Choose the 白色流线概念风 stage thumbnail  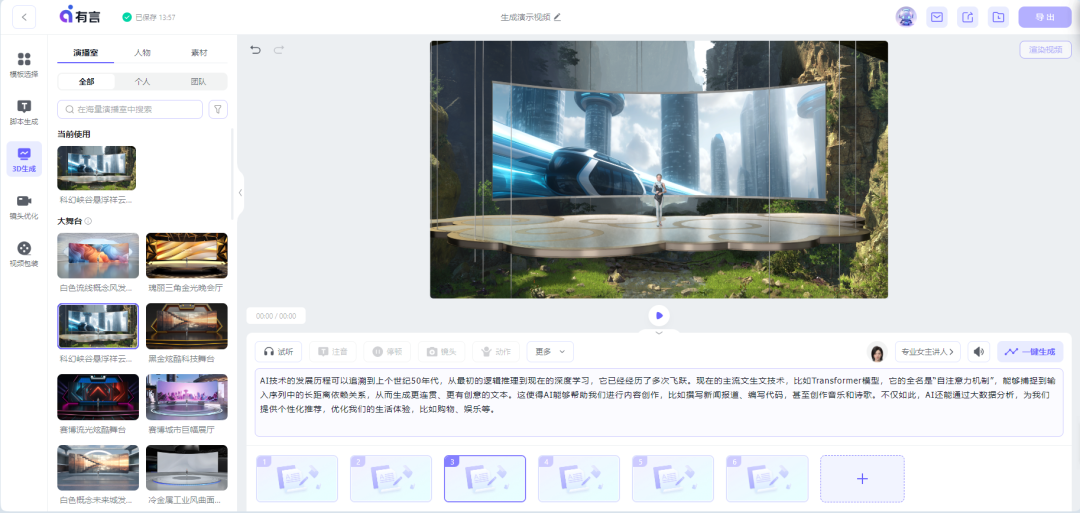pyautogui.click(x=98, y=255)
